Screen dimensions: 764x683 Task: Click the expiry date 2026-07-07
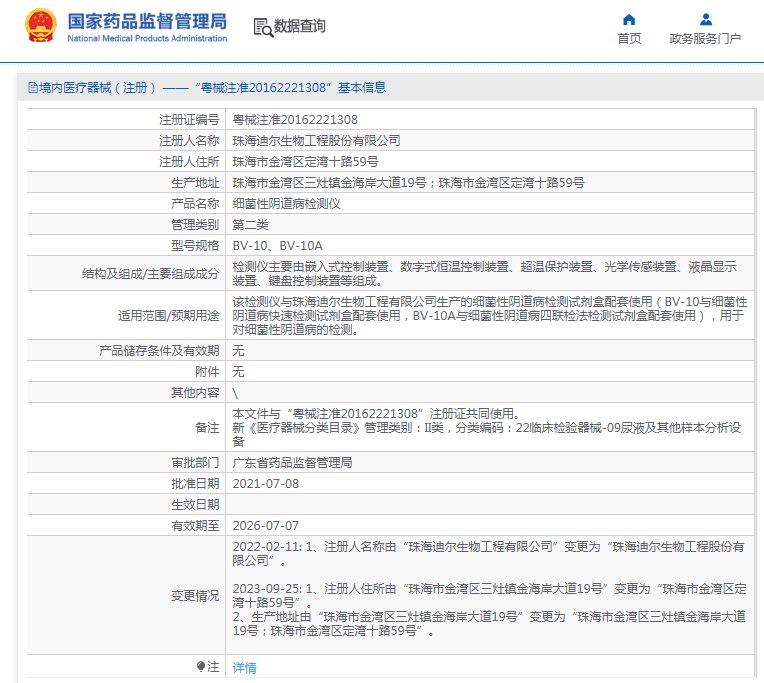[266, 526]
